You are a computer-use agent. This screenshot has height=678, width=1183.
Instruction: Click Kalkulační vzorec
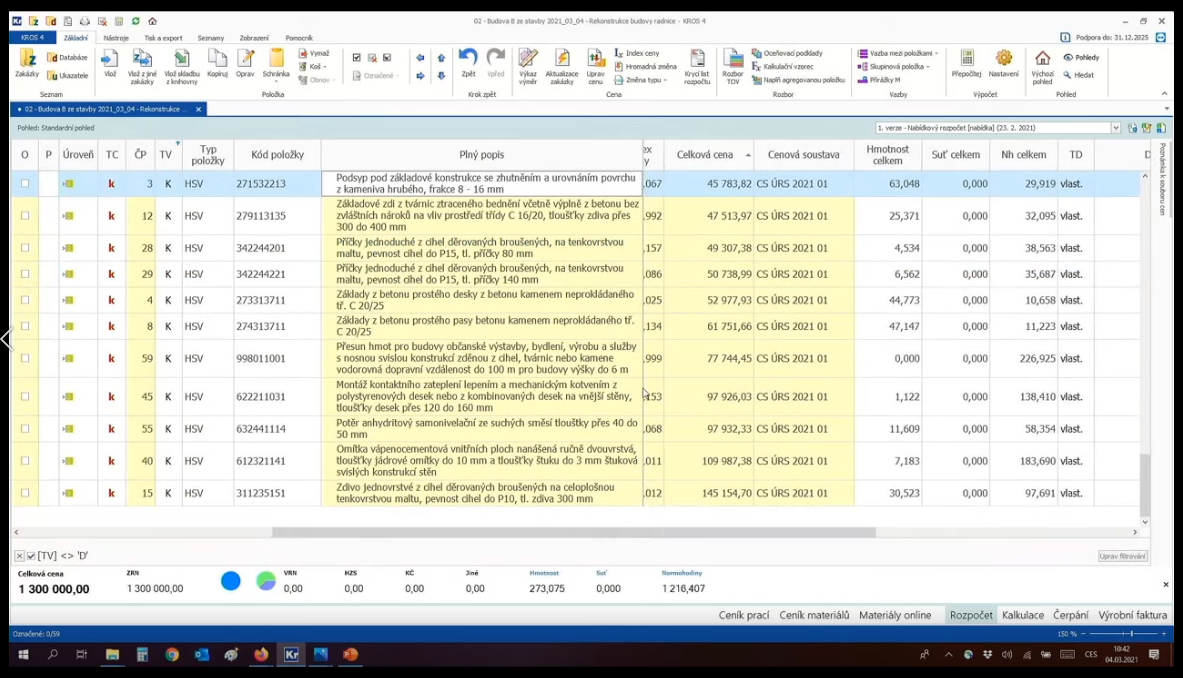pos(782,66)
